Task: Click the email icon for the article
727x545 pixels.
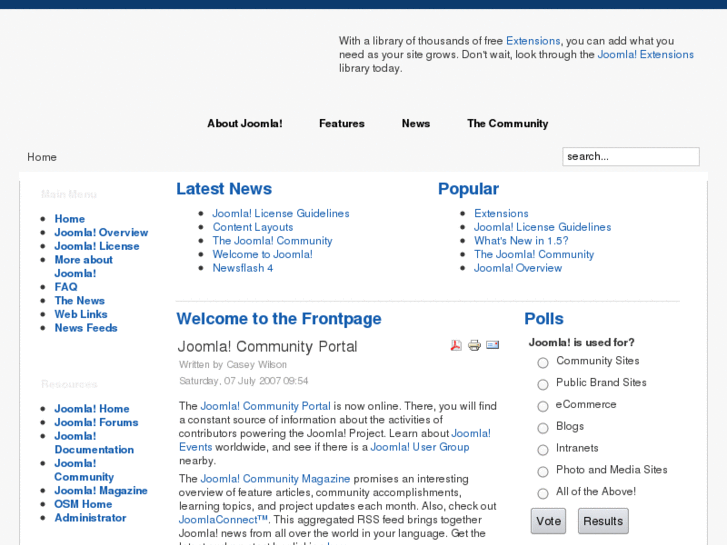Action: (x=492, y=345)
